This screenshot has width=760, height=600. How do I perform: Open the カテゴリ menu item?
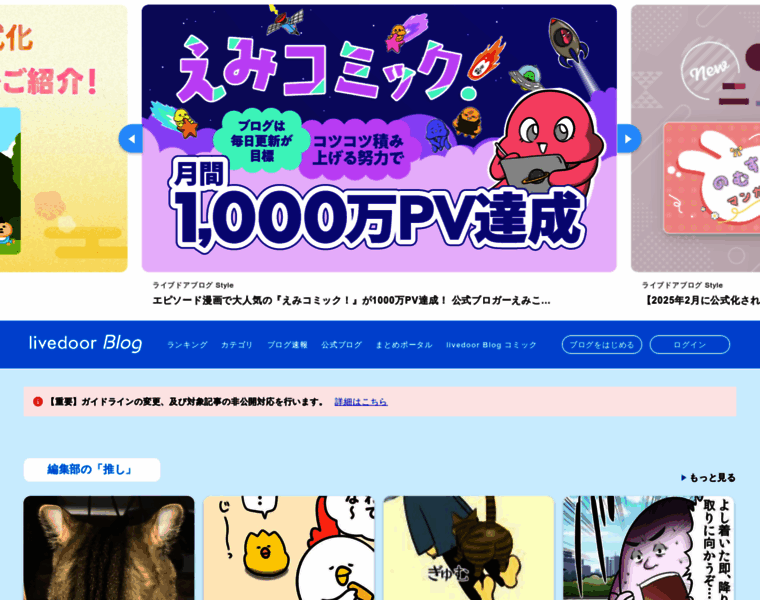tap(237, 345)
